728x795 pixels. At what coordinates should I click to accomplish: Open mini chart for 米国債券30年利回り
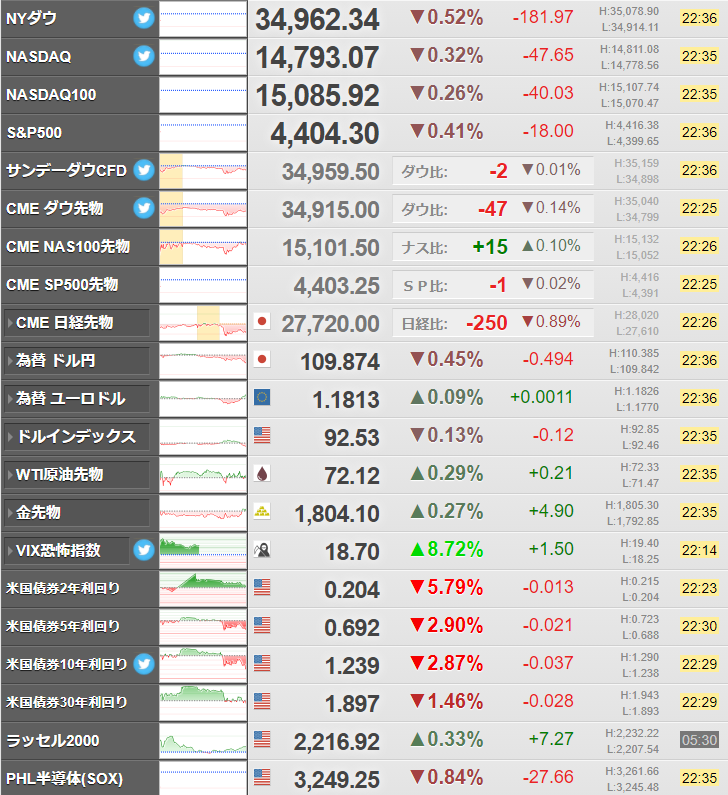pos(203,703)
